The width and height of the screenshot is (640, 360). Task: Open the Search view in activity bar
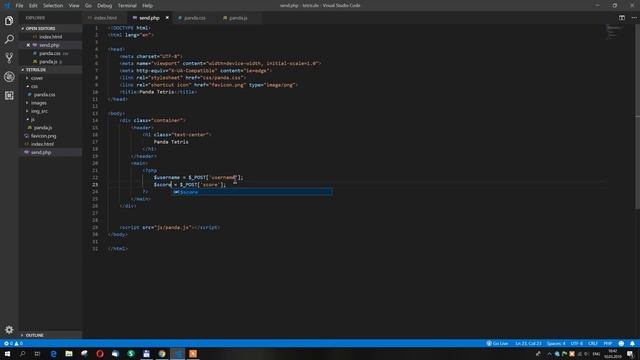click(9, 39)
